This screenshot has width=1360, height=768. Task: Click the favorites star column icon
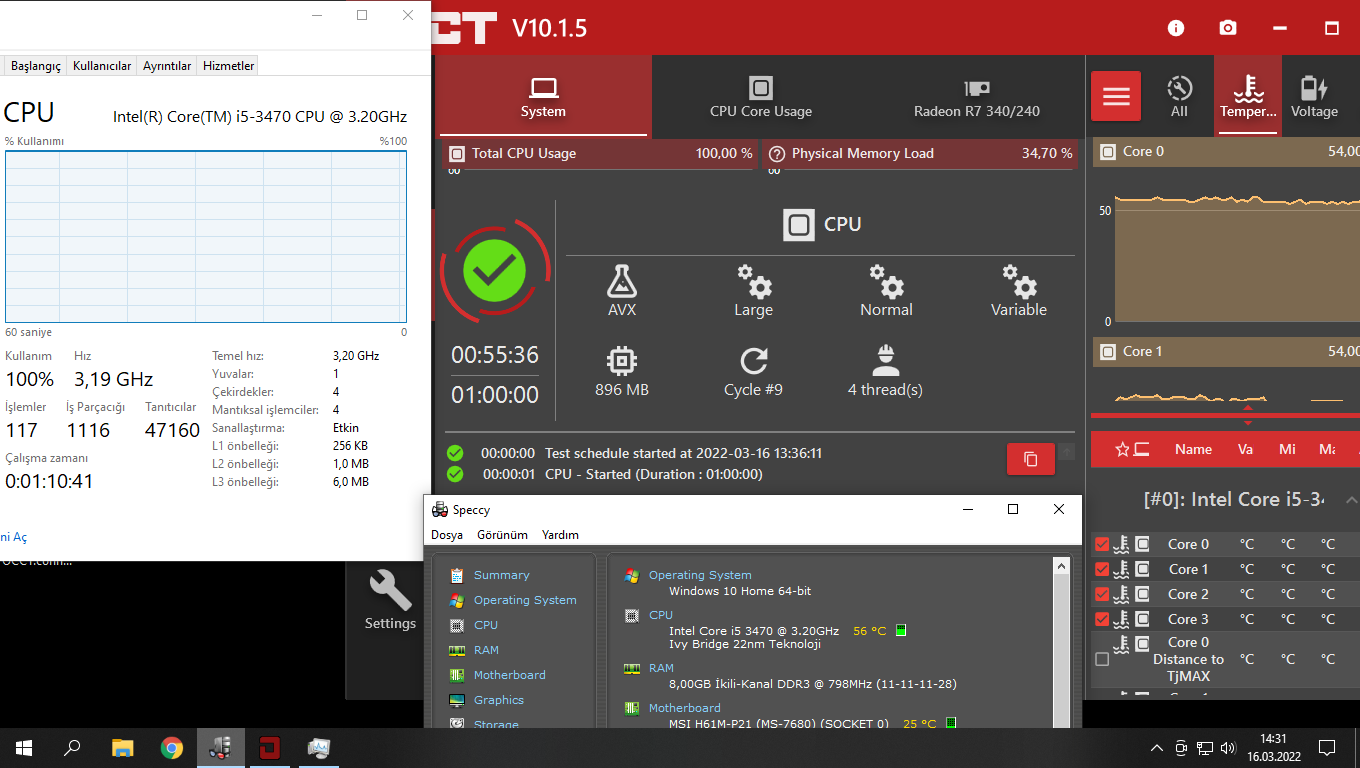click(x=1122, y=450)
